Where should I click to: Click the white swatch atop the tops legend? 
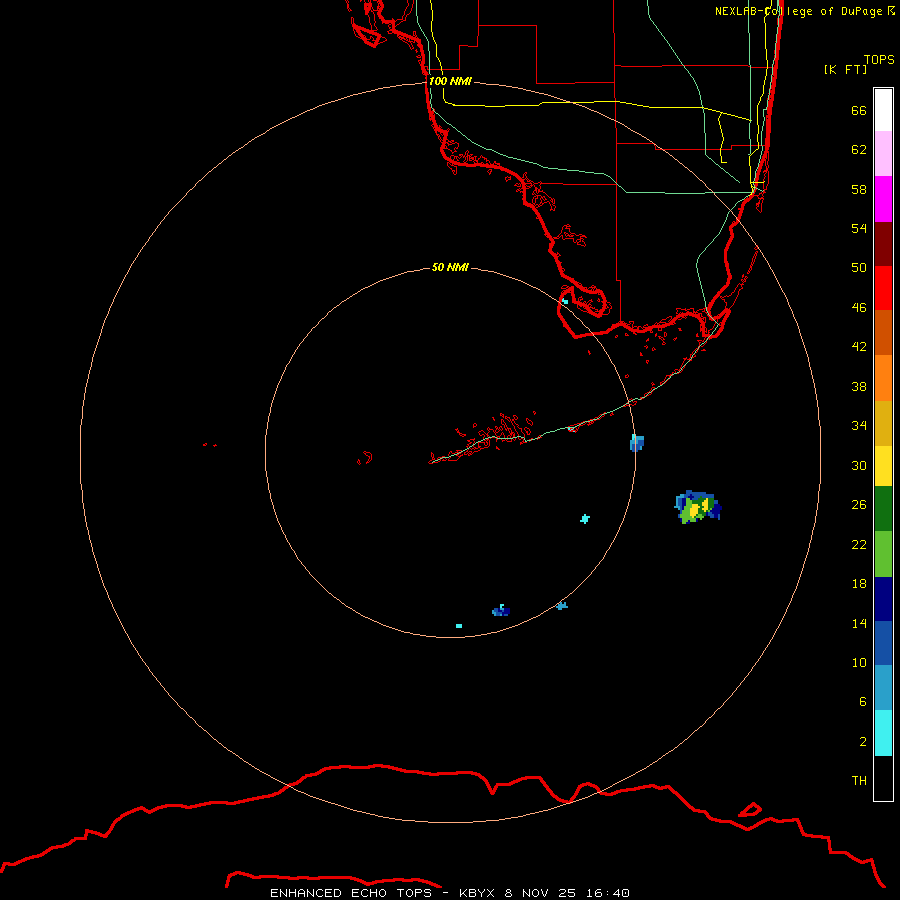(x=883, y=110)
